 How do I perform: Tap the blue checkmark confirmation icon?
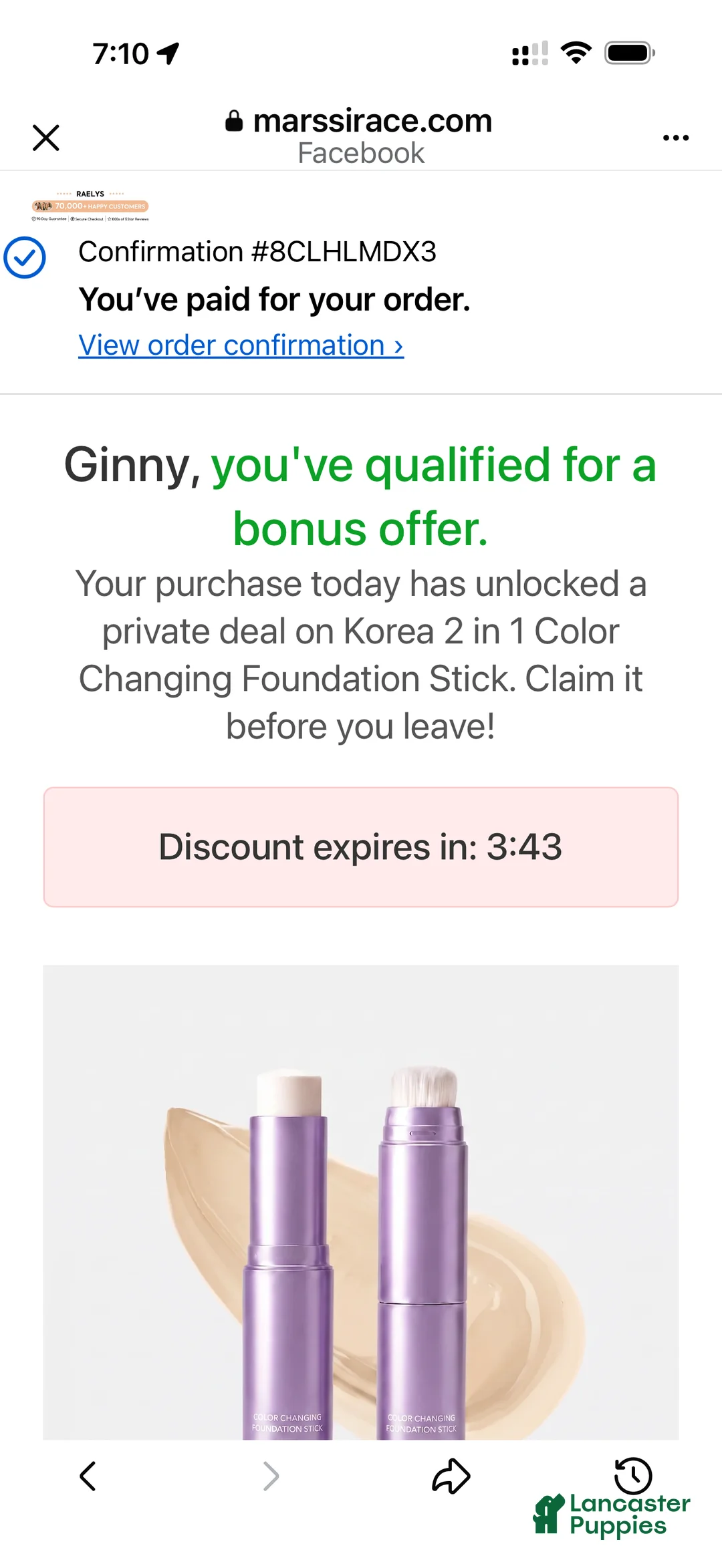[25, 257]
